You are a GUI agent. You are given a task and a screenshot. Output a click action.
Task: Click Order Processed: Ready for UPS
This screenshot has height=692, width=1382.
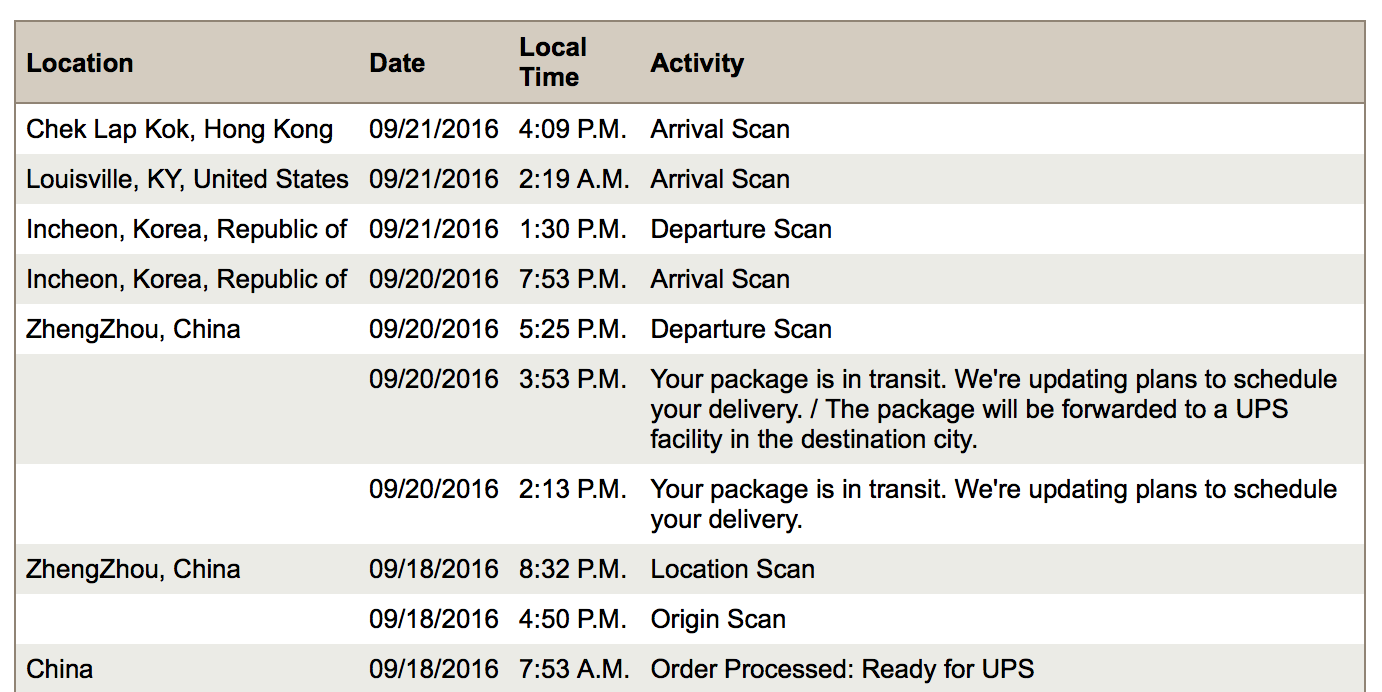pos(842,669)
